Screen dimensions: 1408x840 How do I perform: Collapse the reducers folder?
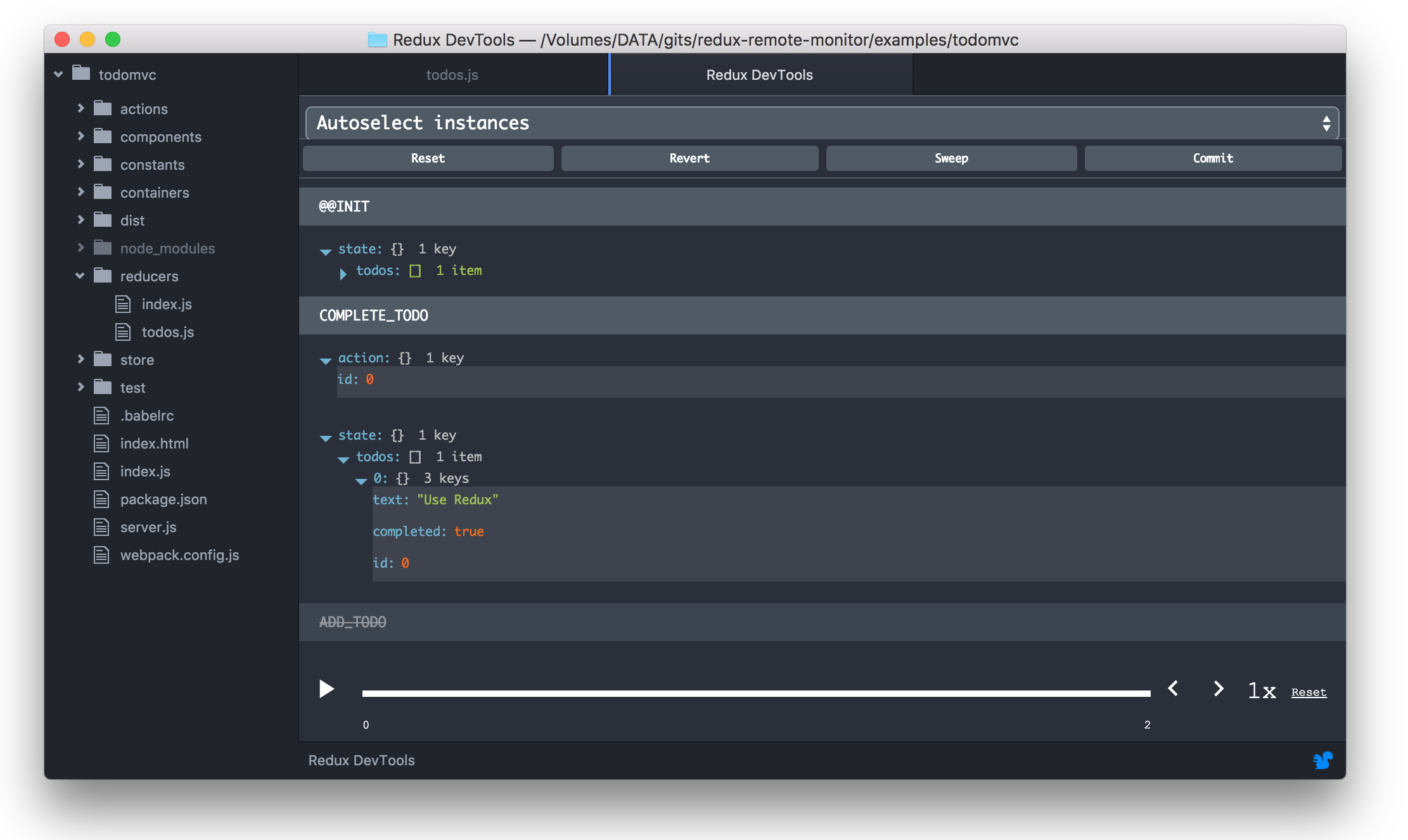click(80, 276)
